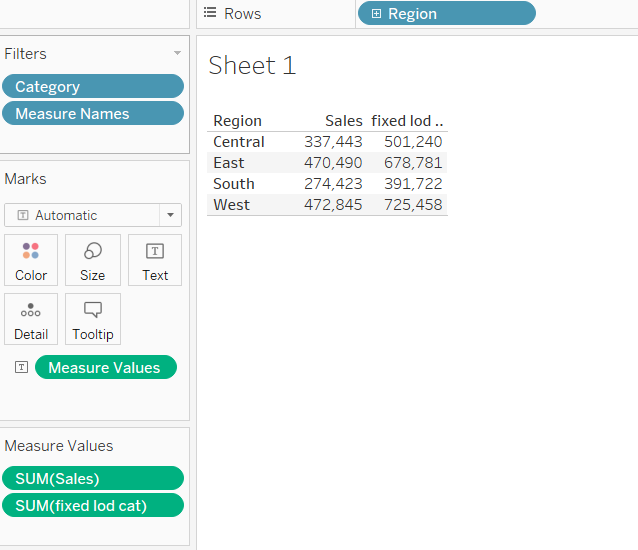The width and height of the screenshot is (638, 550).
Task: Click the Measure Values pill on Marks
Action: click(x=105, y=368)
